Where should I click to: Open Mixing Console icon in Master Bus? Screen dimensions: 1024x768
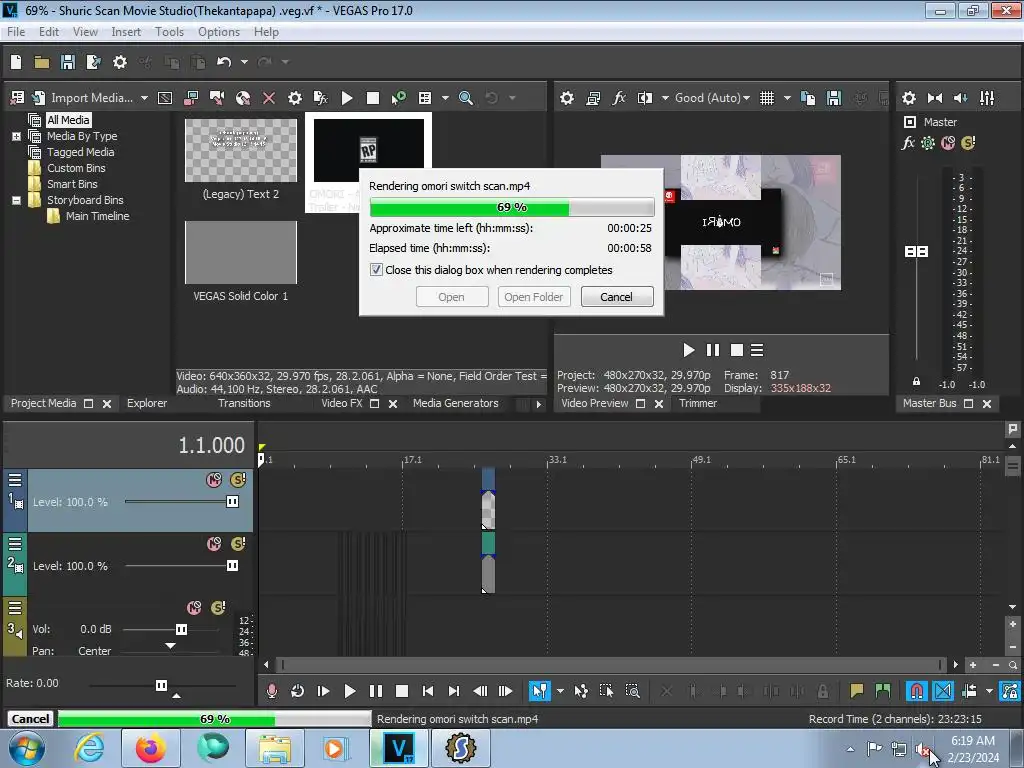[x=987, y=98]
